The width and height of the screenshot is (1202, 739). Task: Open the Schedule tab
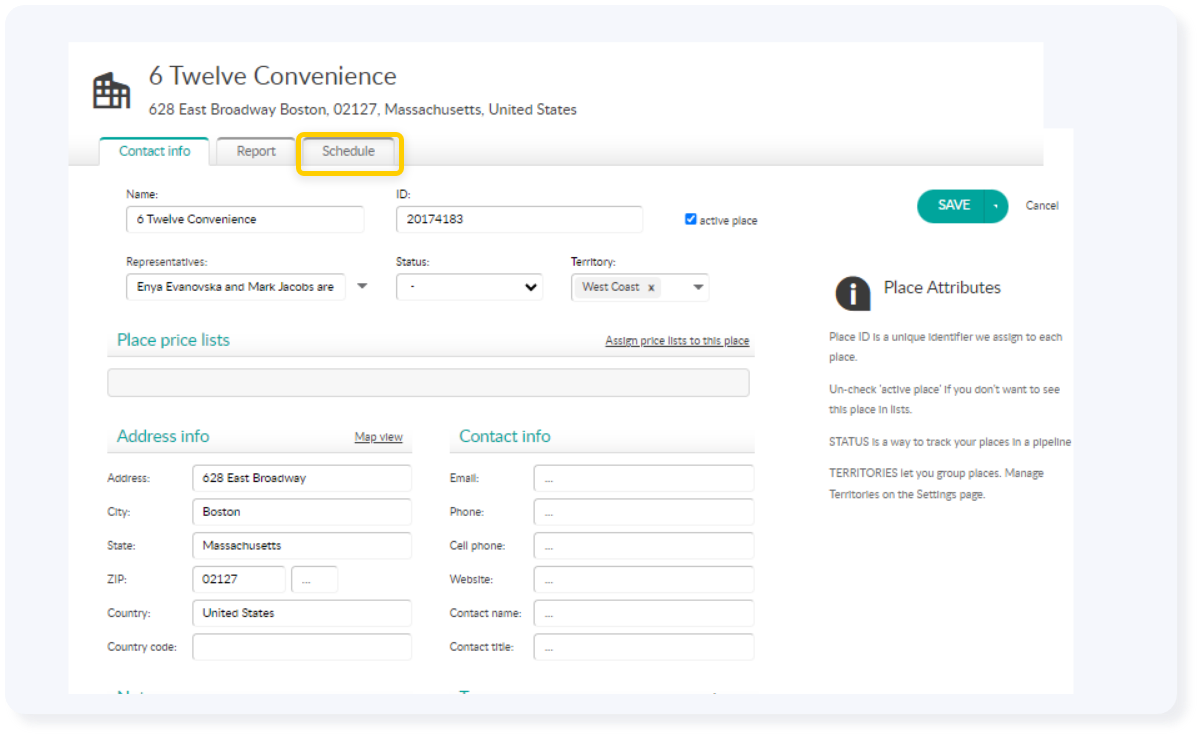[348, 152]
